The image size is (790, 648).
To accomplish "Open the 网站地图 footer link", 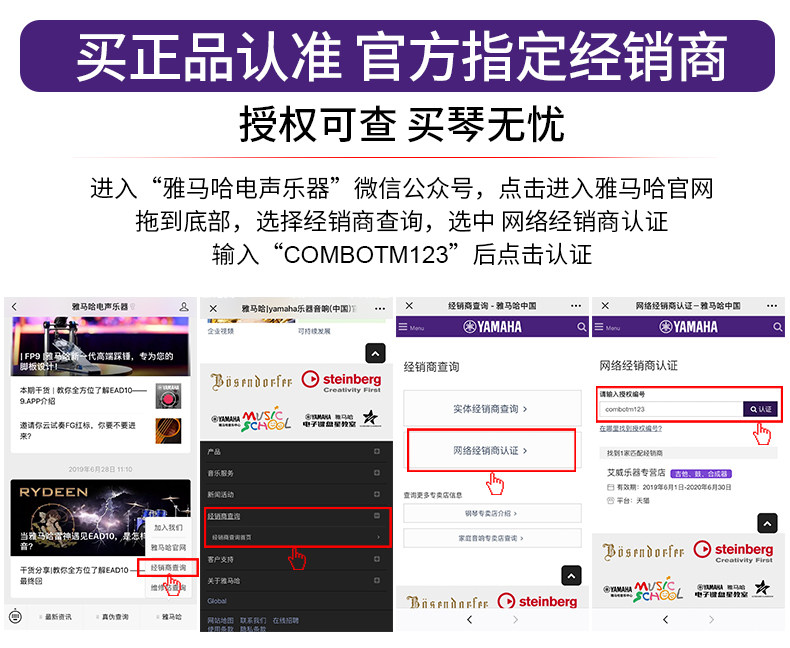I will pyautogui.click(x=221, y=620).
